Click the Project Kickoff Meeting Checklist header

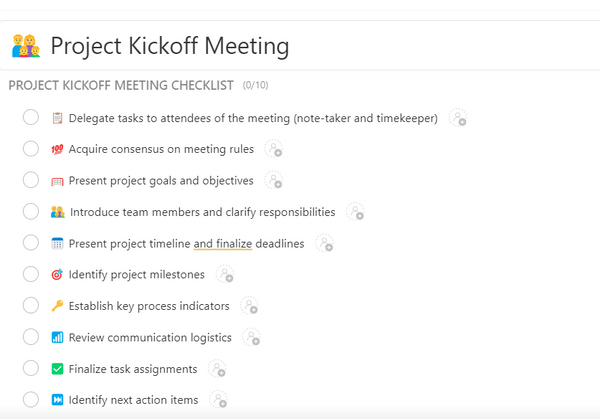(x=121, y=85)
